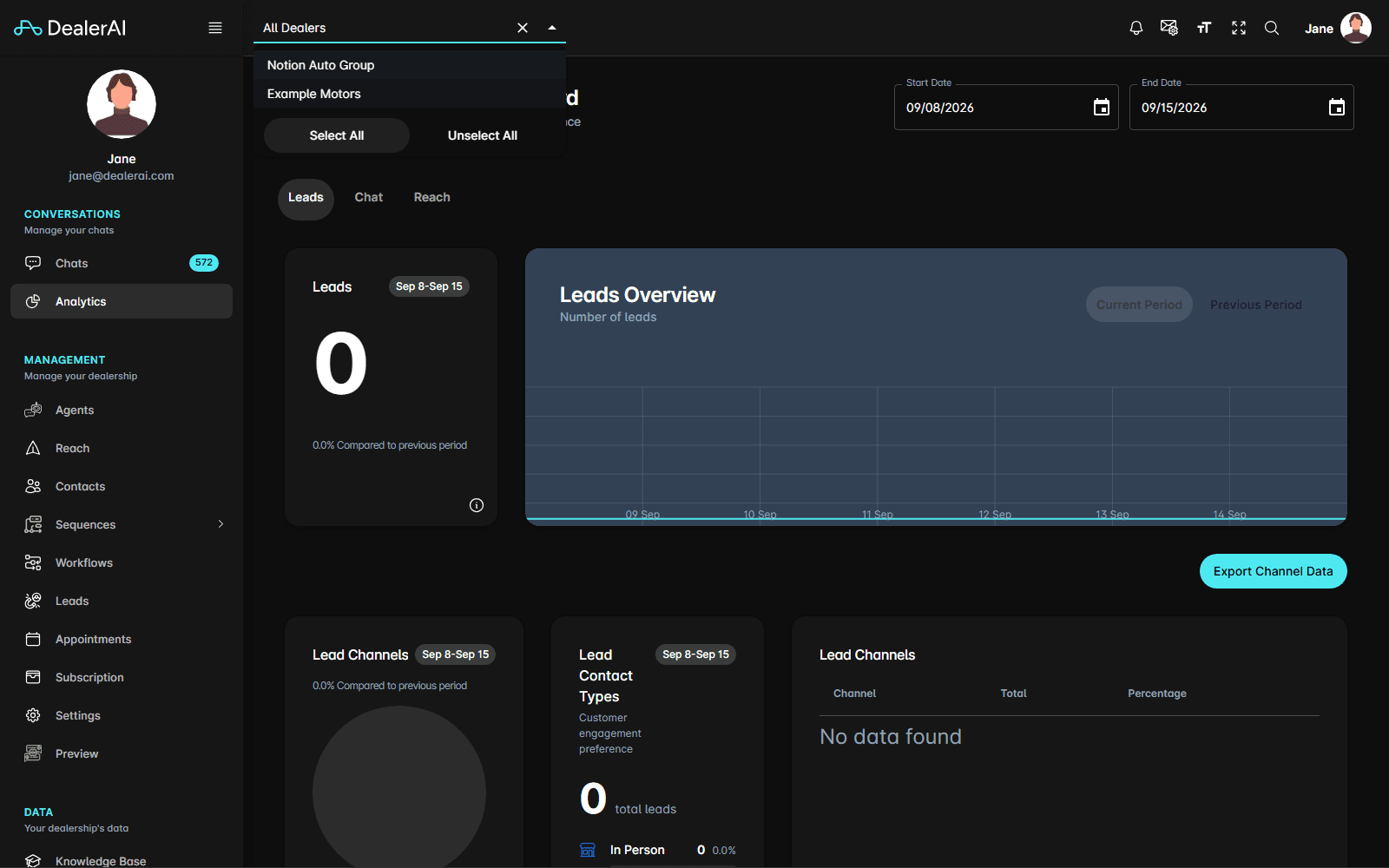The image size is (1389, 868).
Task: Click the search magnifier icon
Action: pyautogui.click(x=1272, y=28)
